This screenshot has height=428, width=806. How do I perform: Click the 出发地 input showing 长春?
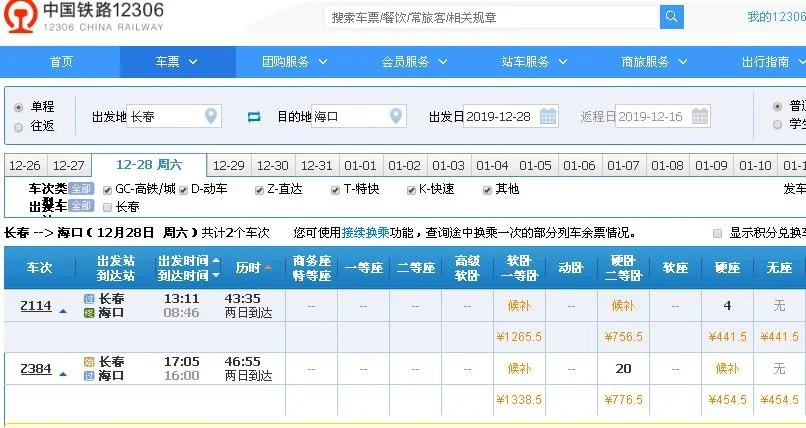coord(174,116)
